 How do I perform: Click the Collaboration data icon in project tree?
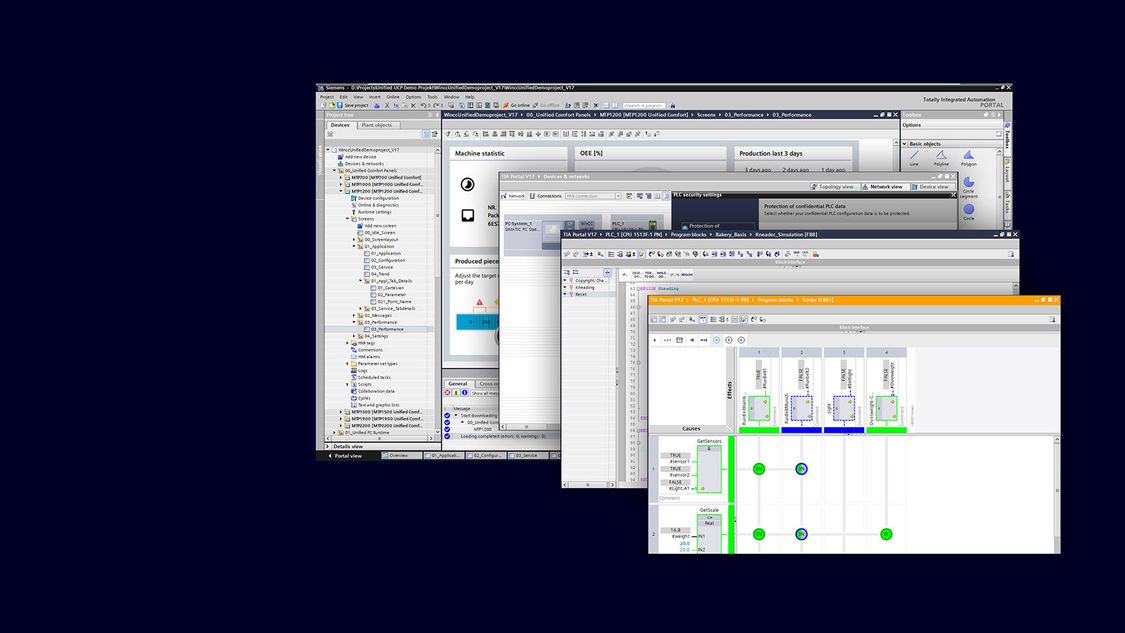pos(354,391)
